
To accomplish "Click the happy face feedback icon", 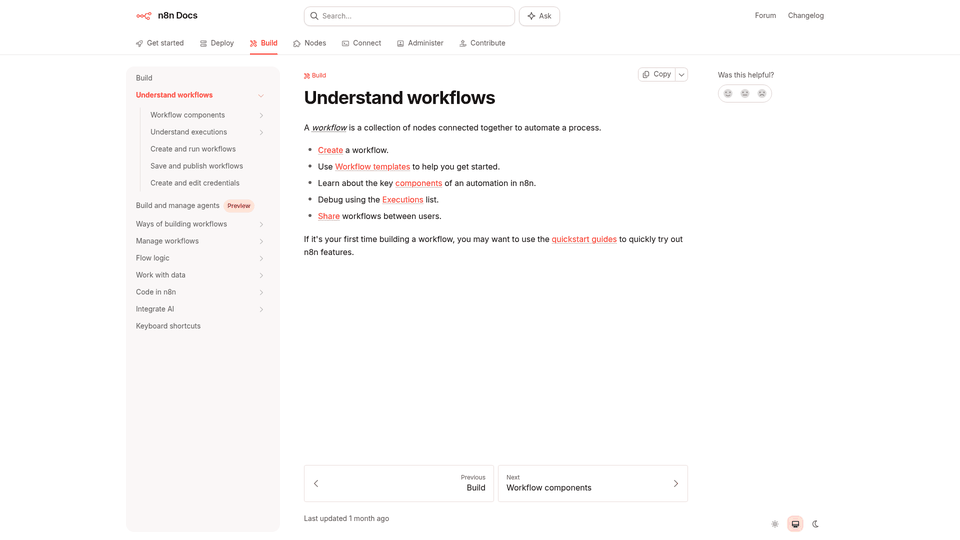I will (728, 94).
